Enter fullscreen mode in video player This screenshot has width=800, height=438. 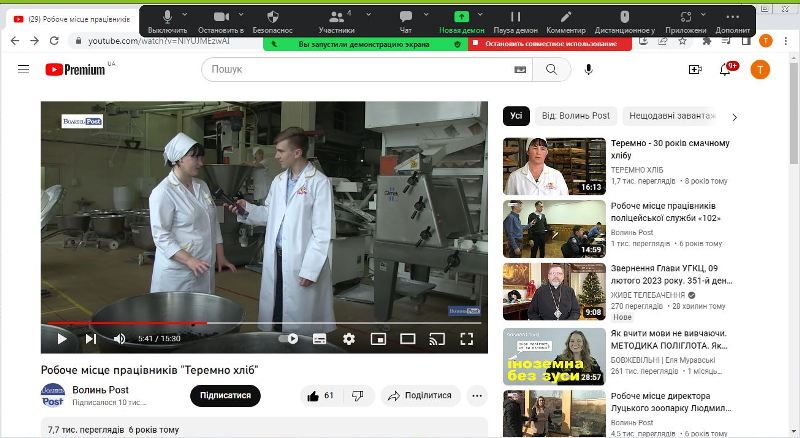(x=466, y=339)
